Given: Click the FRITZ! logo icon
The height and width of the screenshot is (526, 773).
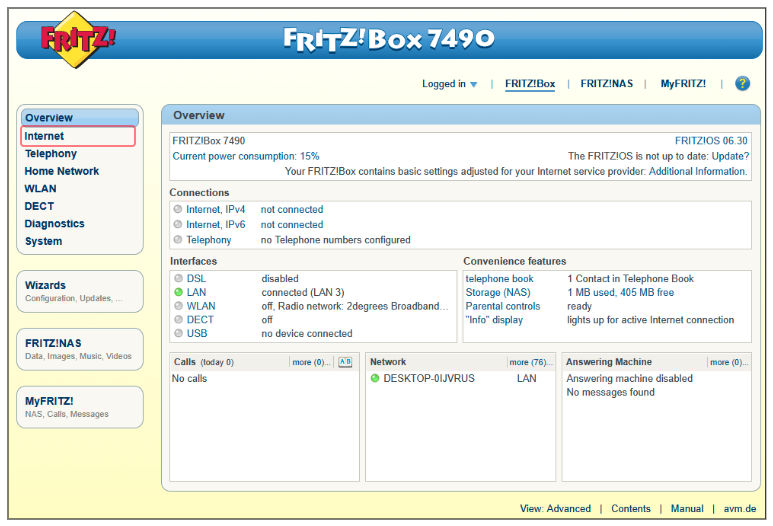Looking at the screenshot, I should pos(76,39).
